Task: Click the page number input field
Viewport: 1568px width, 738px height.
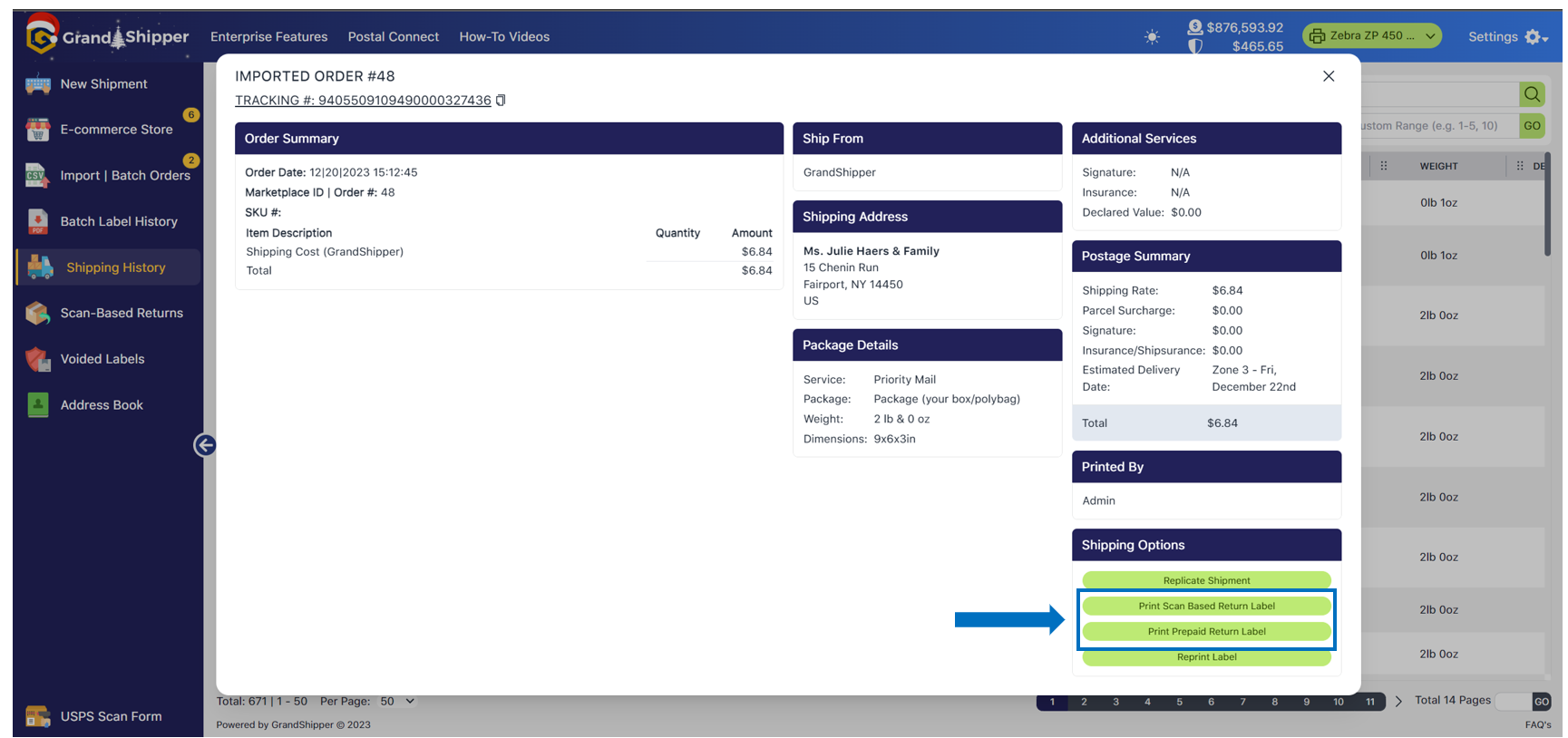Action: (x=1514, y=702)
